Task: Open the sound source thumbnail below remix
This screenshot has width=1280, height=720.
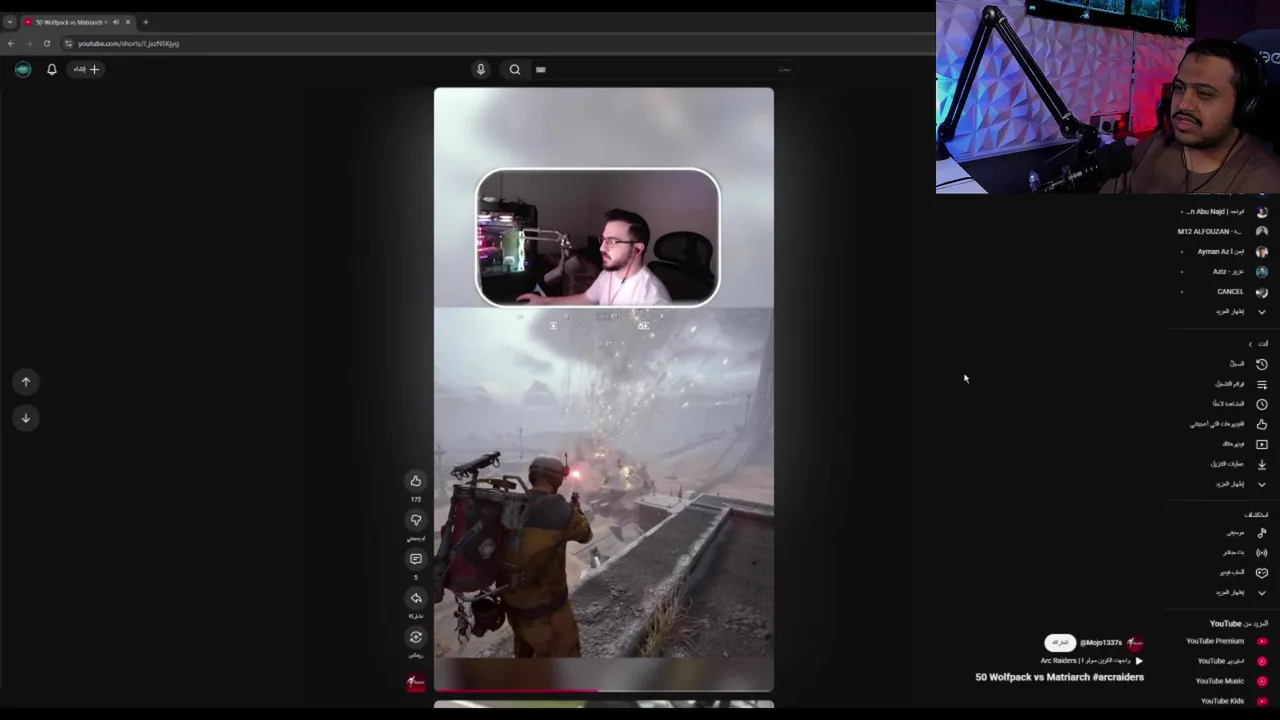Action: point(416,682)
